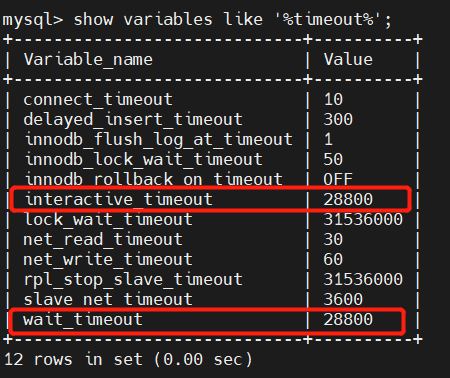Viewport: 450px width, 378px height.
Task: Select the Value column header
Action: pos(348,60)
